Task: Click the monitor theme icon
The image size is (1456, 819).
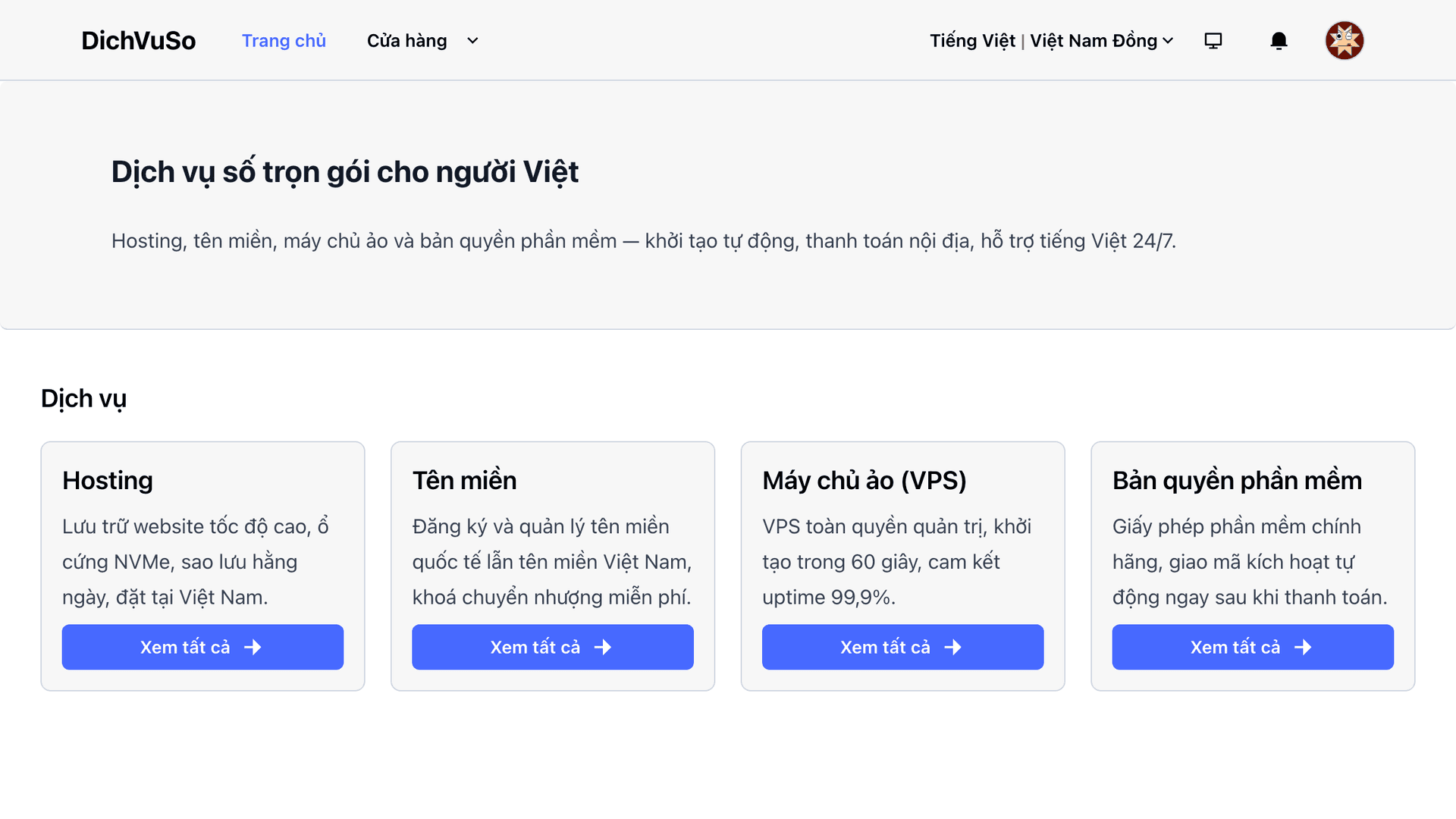Action: [x=1213, y=40]
